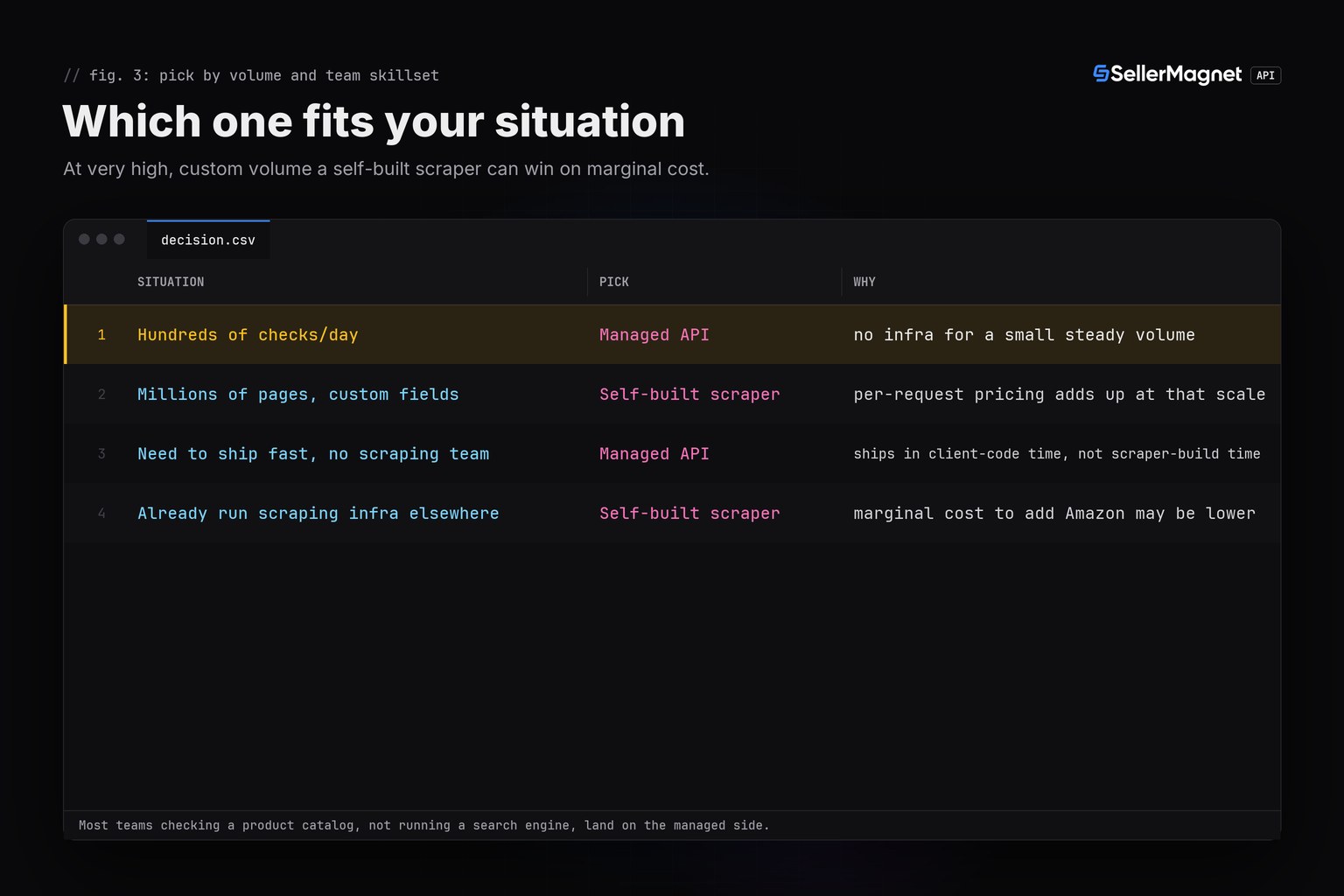Screen dimensions: 1344x896
Task: Click Self-built scraper in the Millions of pages row
Action: 689,395
